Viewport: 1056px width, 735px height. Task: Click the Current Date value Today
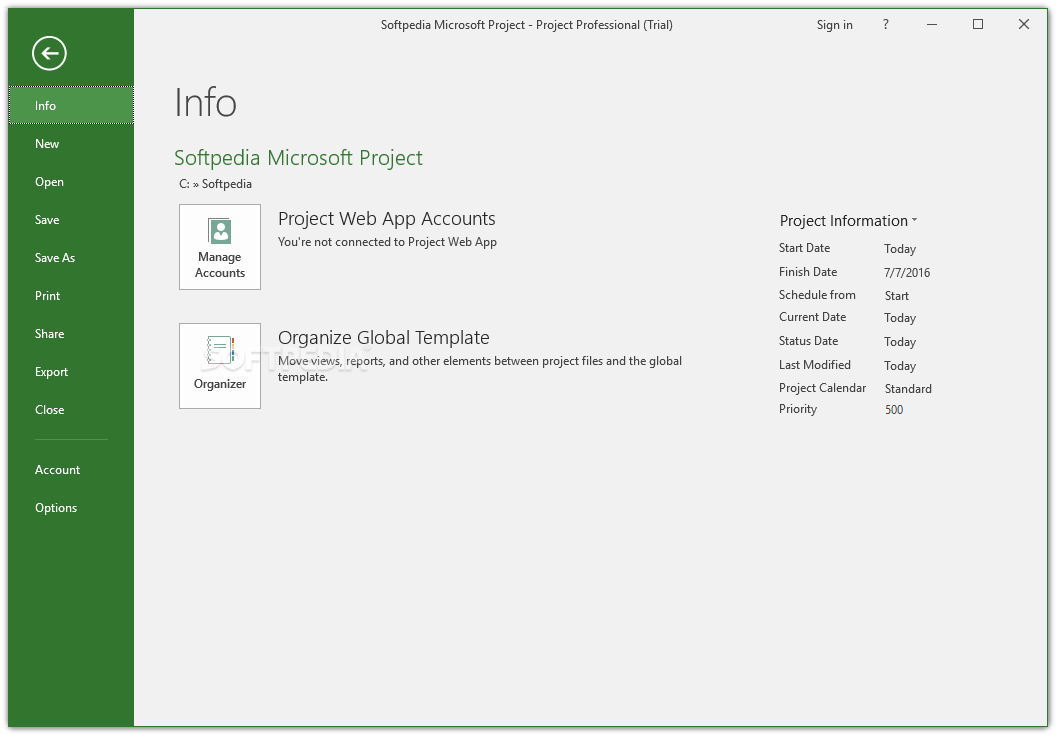coord(900,317)
